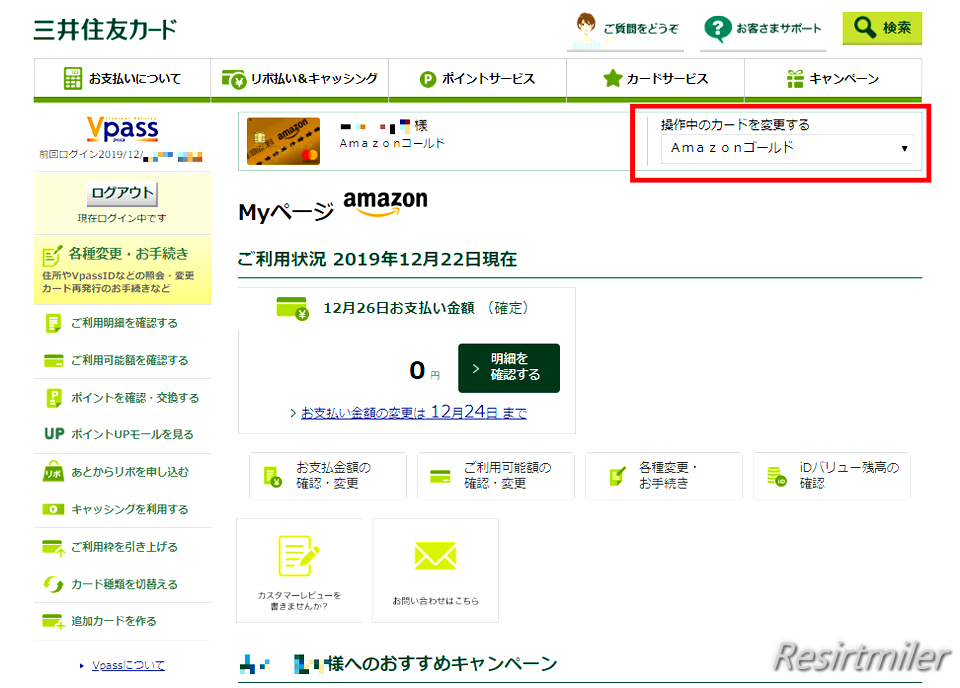Open the カードサービス menu
Screen dimensions: 960x688
coord(655,79)
